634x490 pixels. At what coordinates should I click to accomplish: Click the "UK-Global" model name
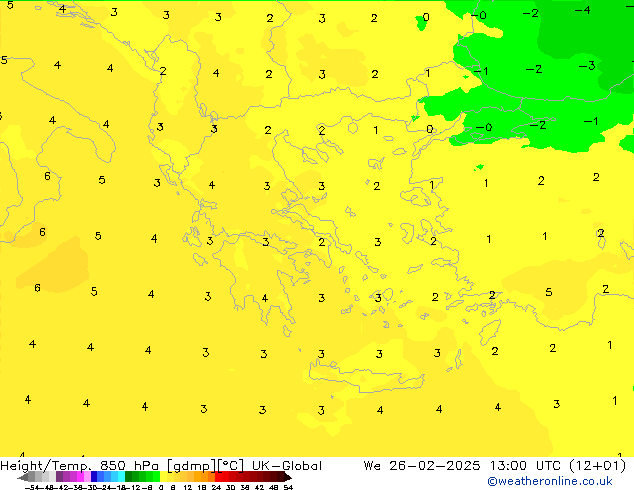287,466
